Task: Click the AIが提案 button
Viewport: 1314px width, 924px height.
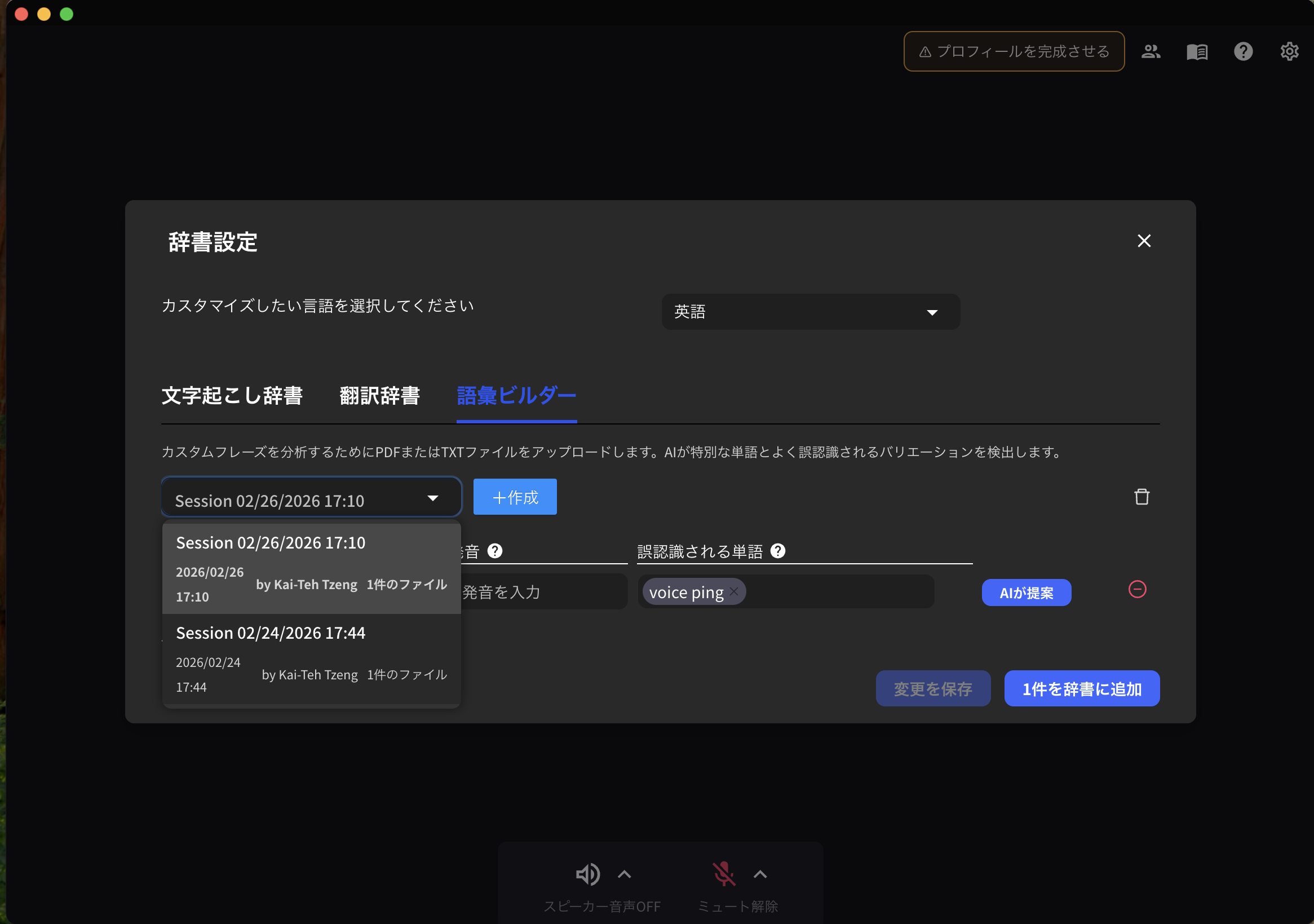Action: [1025, 592]
